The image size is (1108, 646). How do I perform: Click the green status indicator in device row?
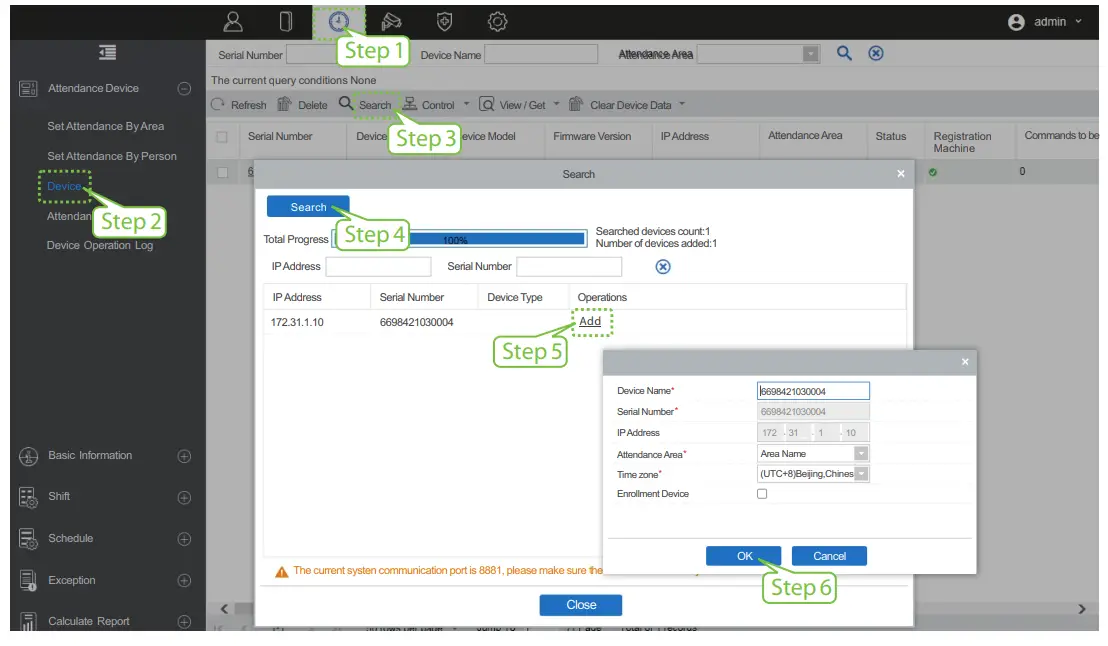coord(933,172)
